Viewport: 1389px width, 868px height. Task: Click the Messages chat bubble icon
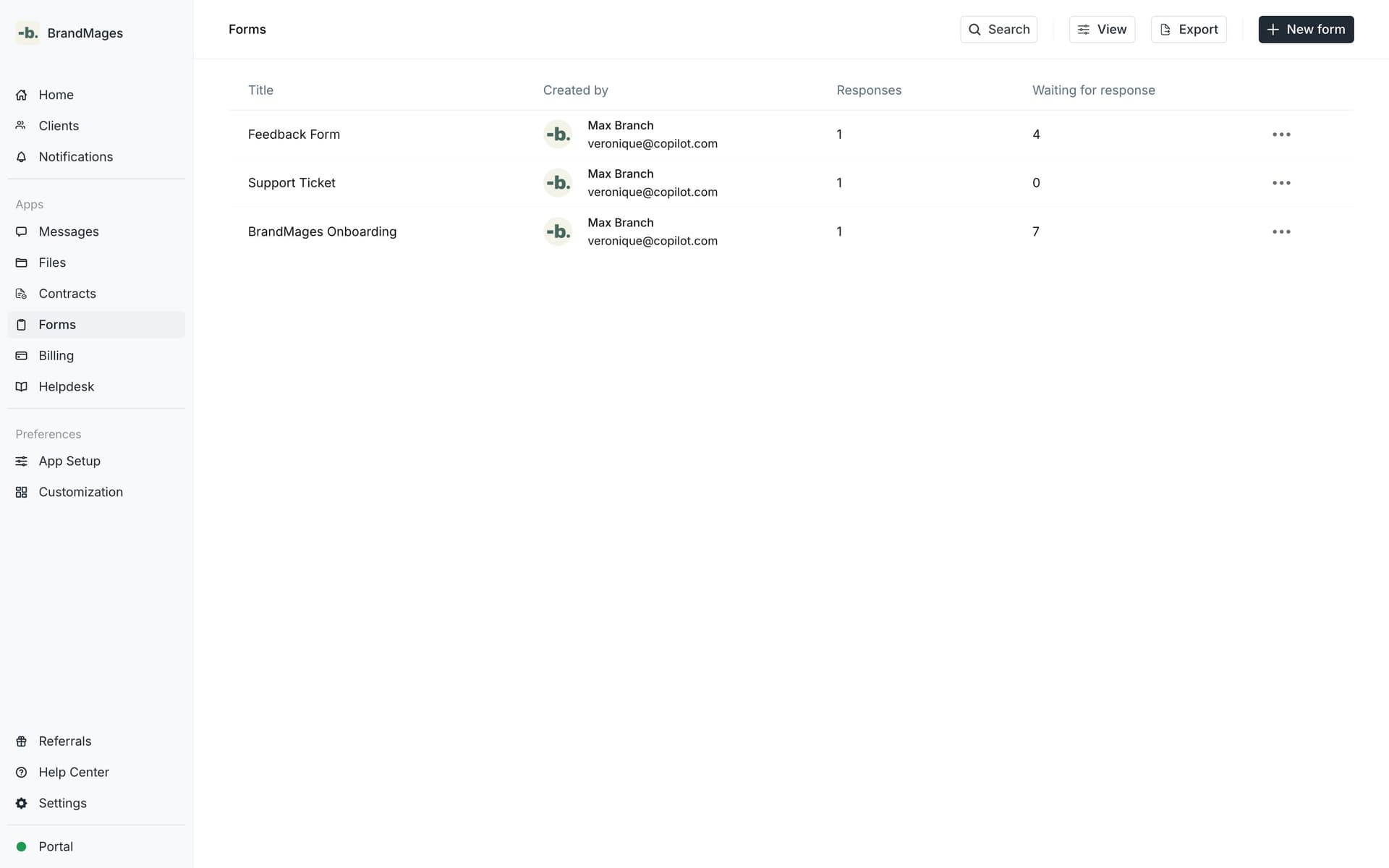coord(22,231)
